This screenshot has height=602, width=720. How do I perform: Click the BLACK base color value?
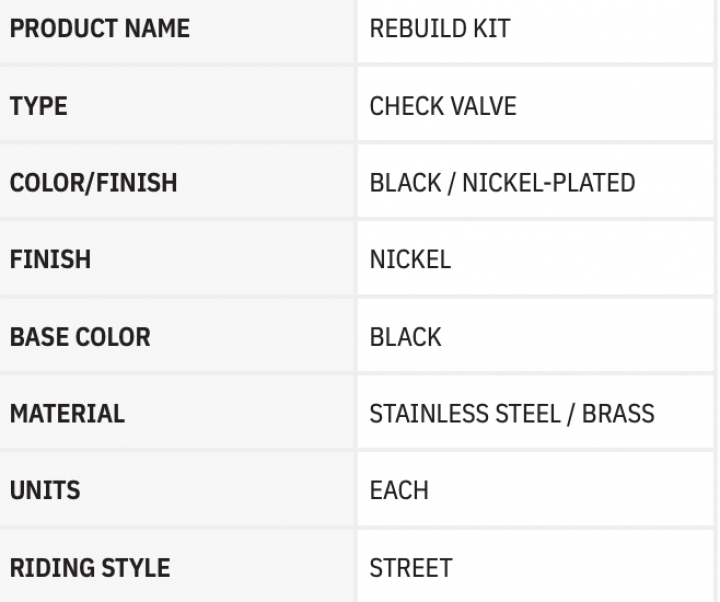tap(405, 337)
